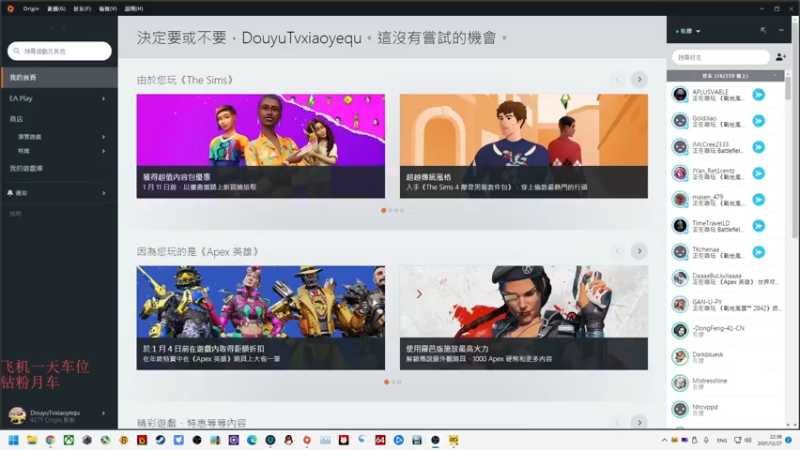The width and height of the screenshot is (800, 450).
Task: Expand the 特賣 (deals) submenu
Action: pyautogui.click(x=104, y=151)
